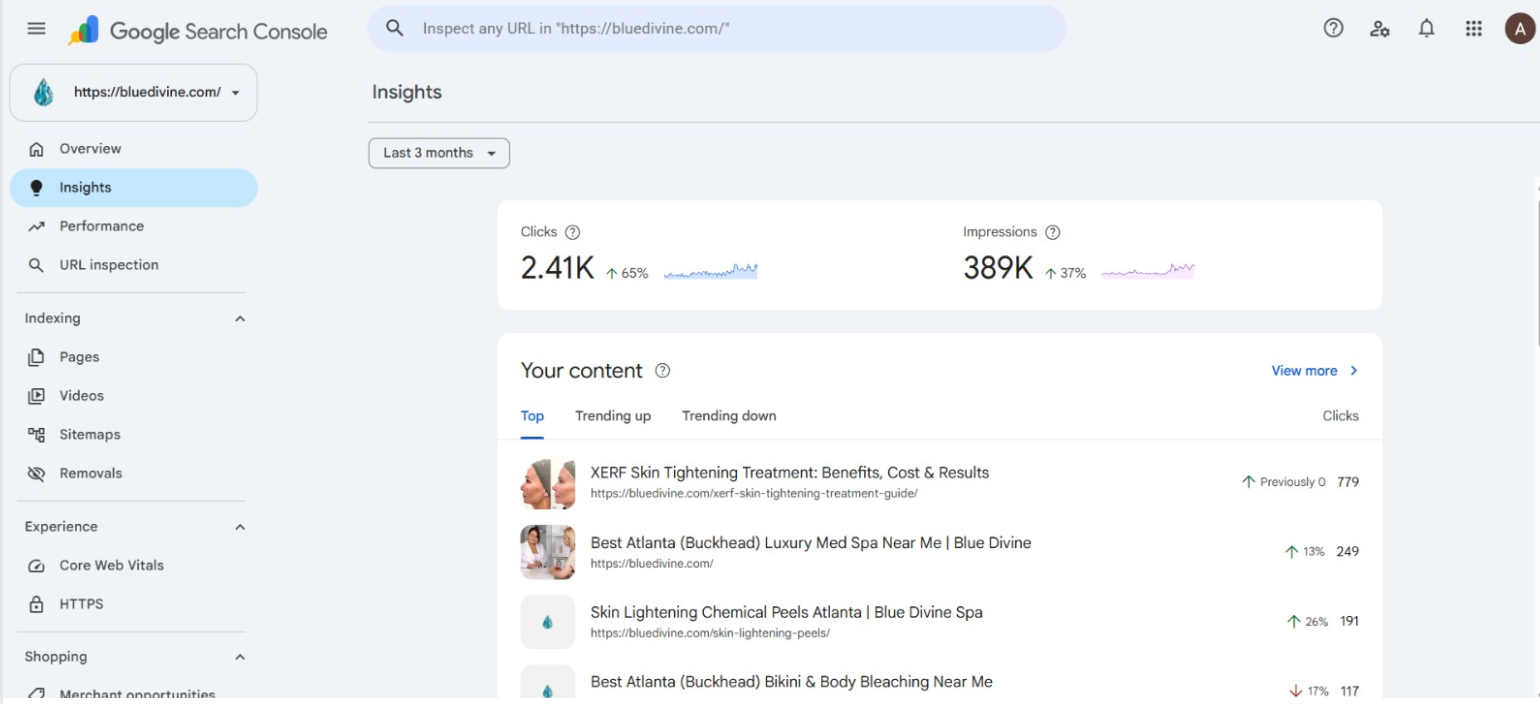Open Skin Lightening Chemical Peels Atlanta title
The image size is (1540, 704).
787,612
